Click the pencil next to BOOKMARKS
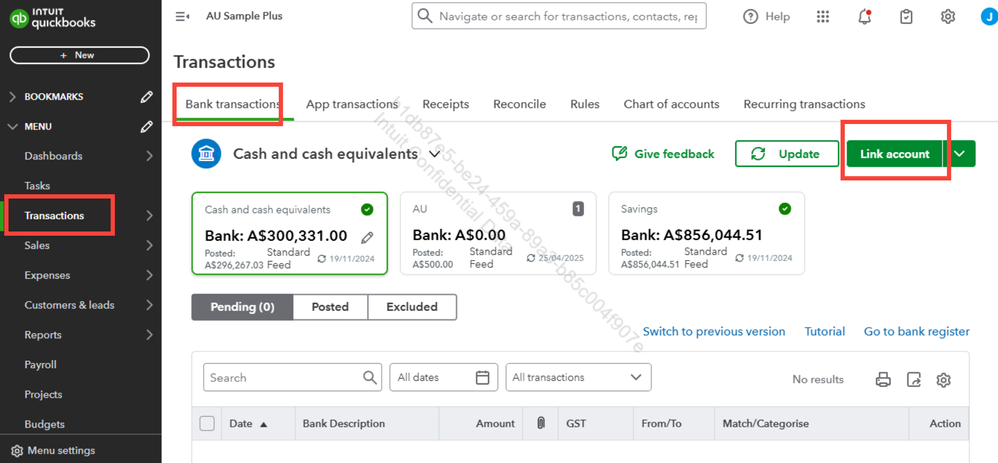The image size is (998, 463). point(147,97)
